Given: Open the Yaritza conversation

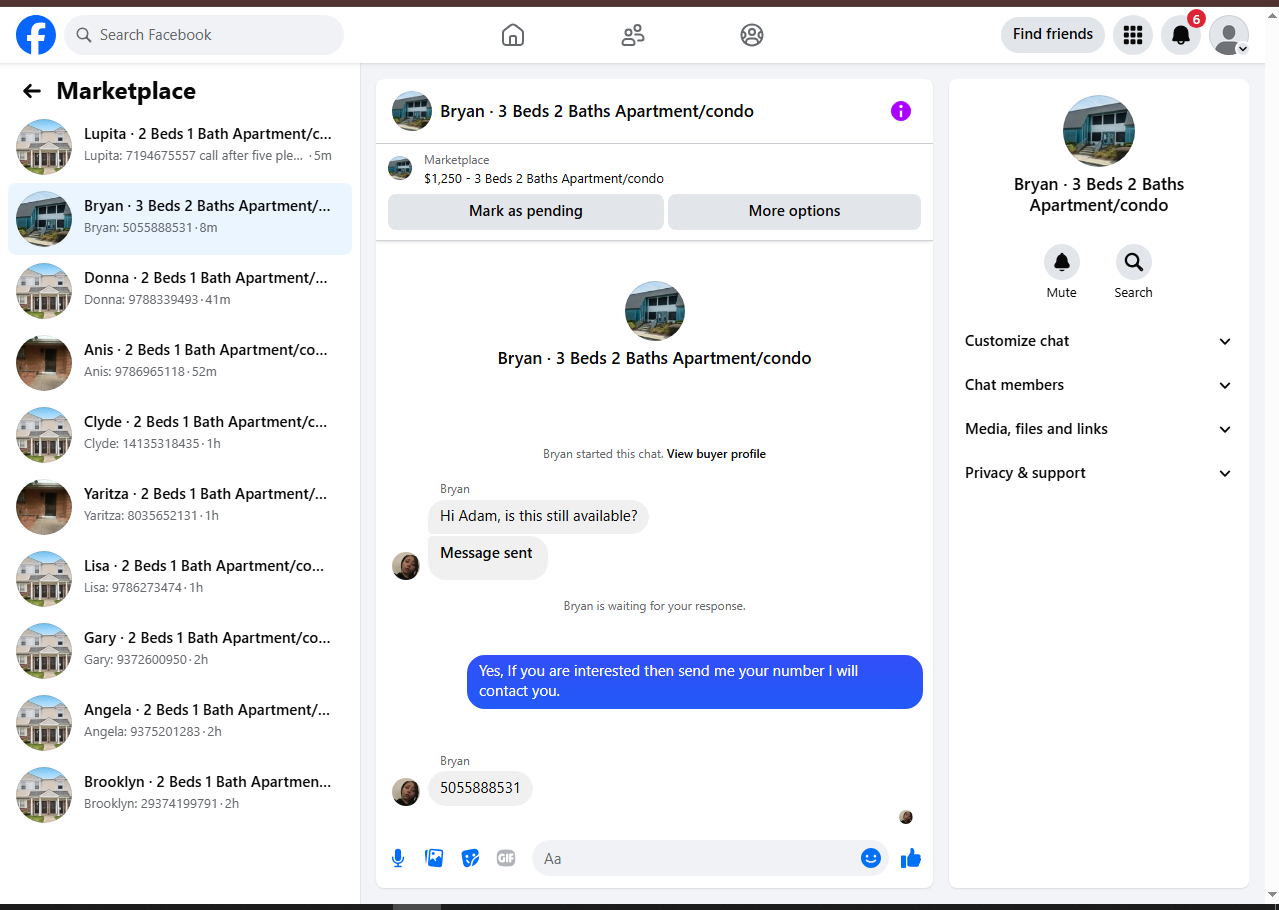Looking at the screenshot, I should pyautogui.click(x=180, y=507).
